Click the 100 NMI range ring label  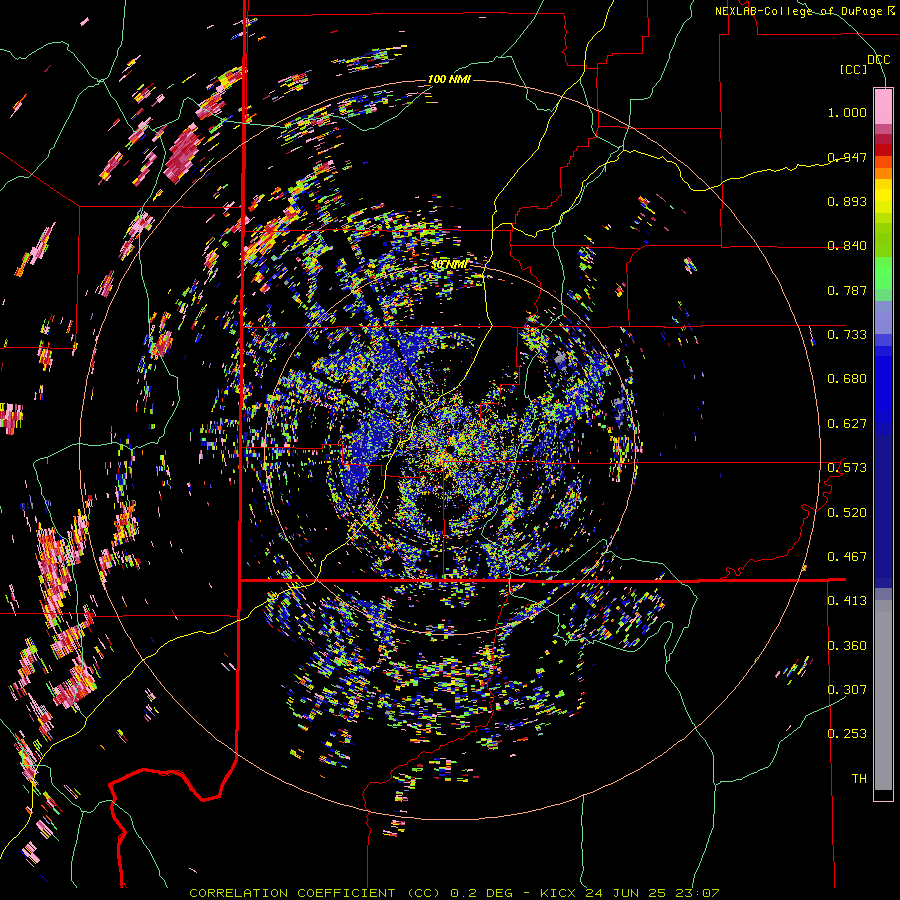[x=449, y=79]
